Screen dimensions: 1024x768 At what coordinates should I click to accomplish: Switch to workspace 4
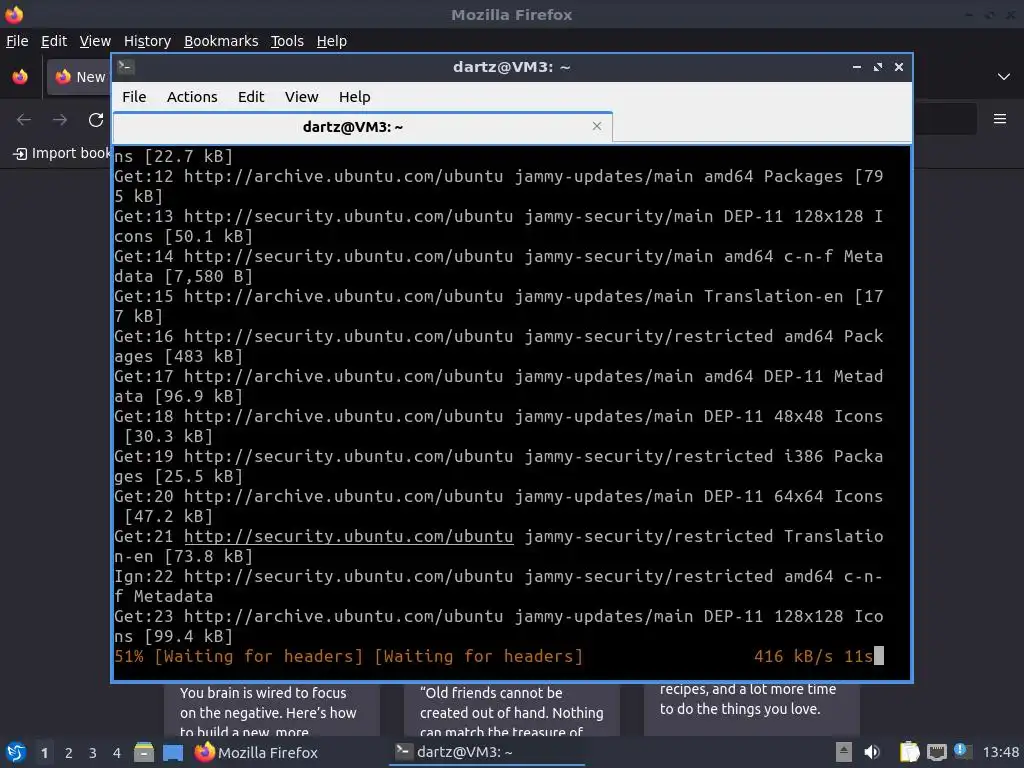pos(117,753)
